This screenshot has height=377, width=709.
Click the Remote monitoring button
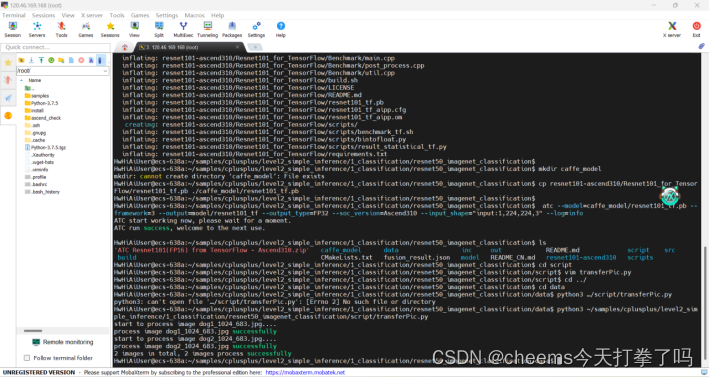[63, 342]
